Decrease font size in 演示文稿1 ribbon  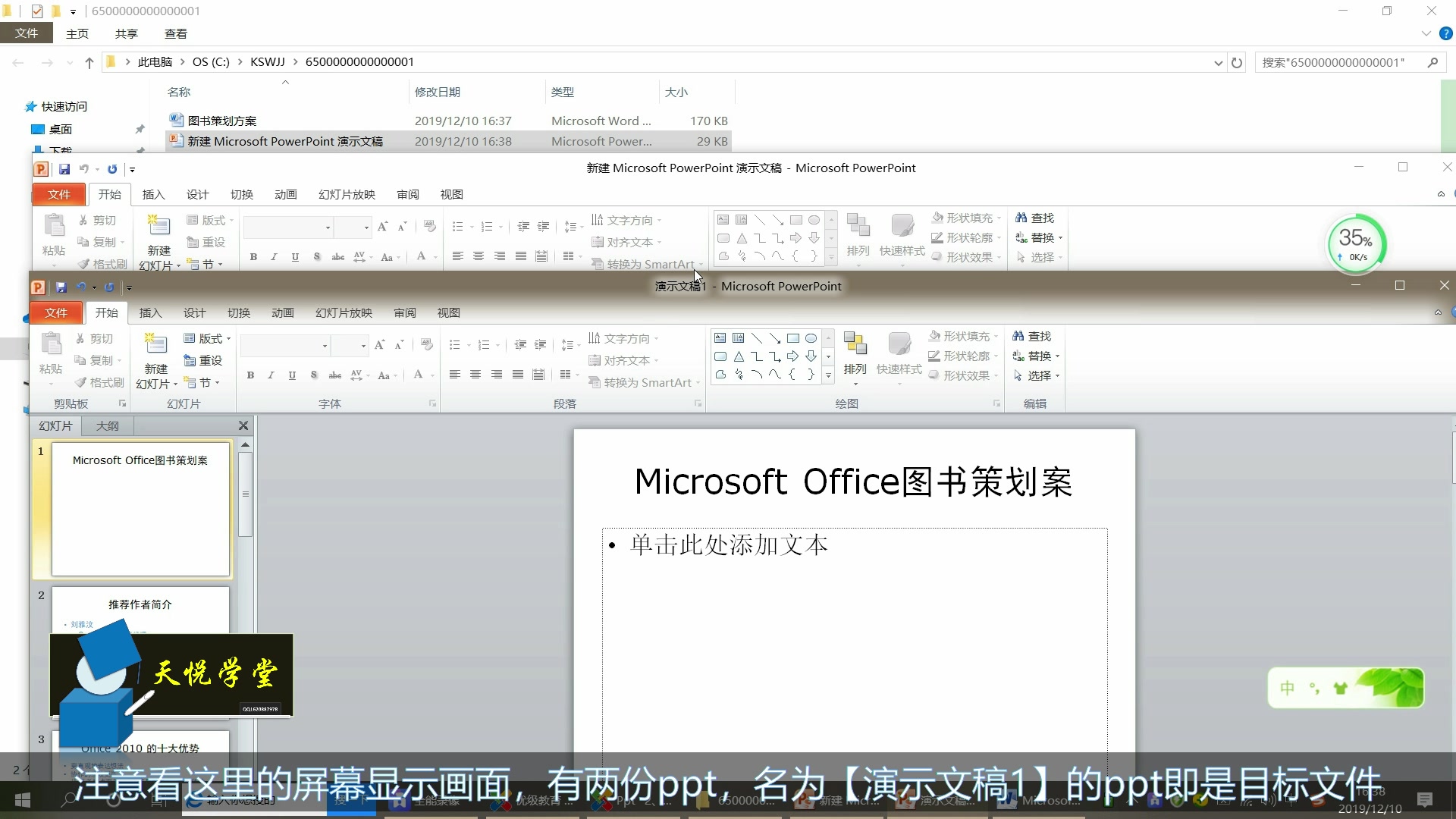[x=400, y=345]
